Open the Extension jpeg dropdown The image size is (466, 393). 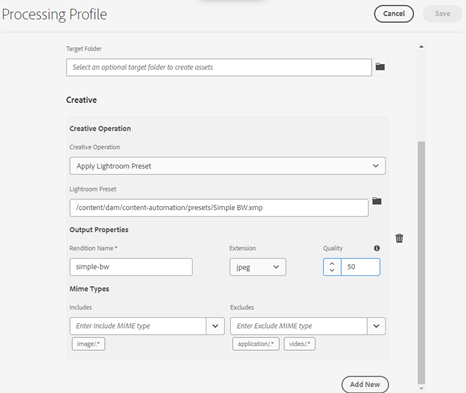(x=257, y=267)
